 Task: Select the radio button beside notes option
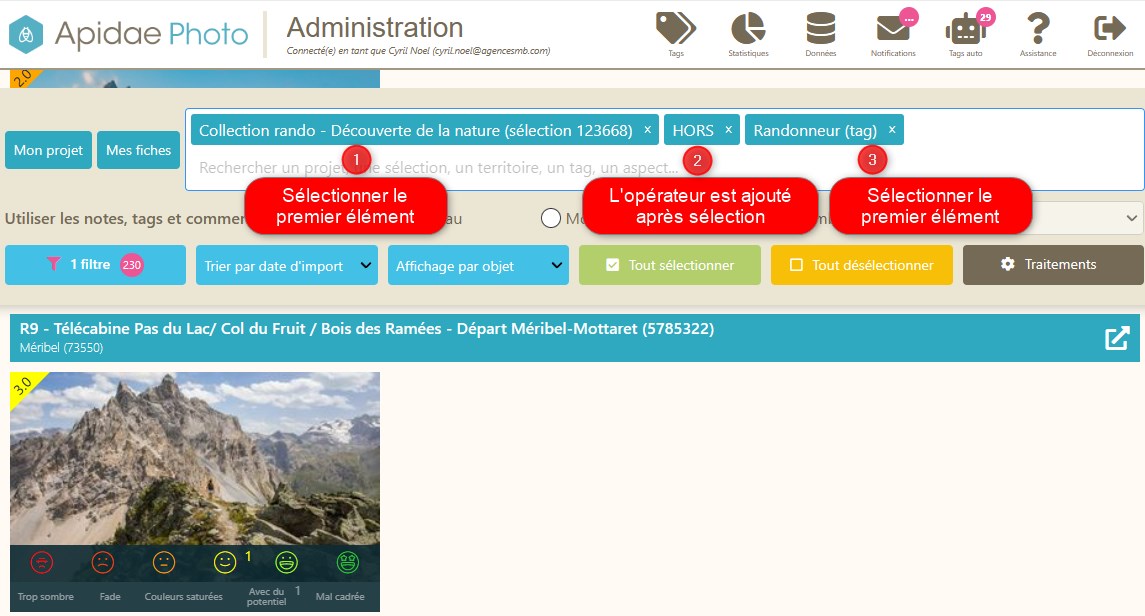pyautogui.click(x=551, y=218)
